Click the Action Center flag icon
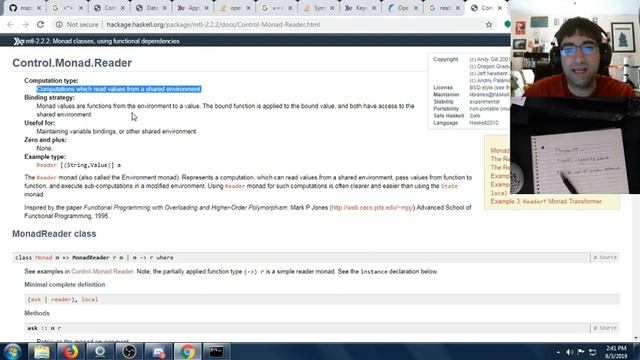 coord(581,352)
